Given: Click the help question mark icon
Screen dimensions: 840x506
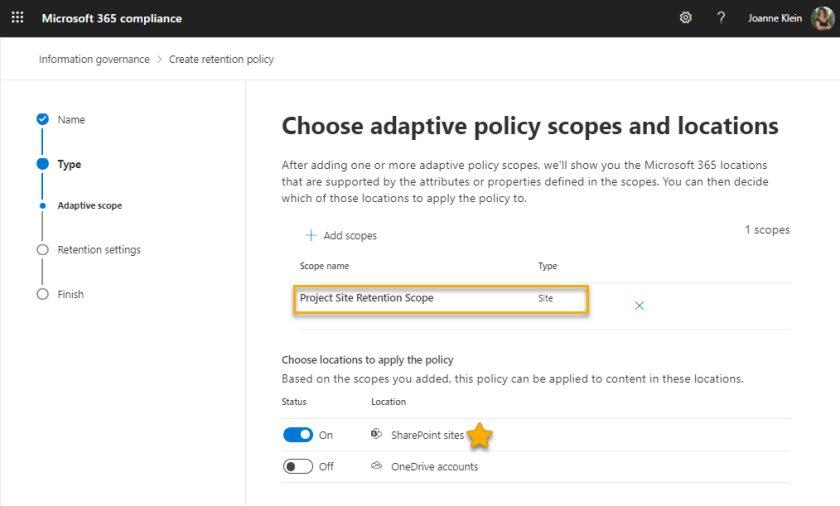Looking at the screenshot, I should 721,18.
